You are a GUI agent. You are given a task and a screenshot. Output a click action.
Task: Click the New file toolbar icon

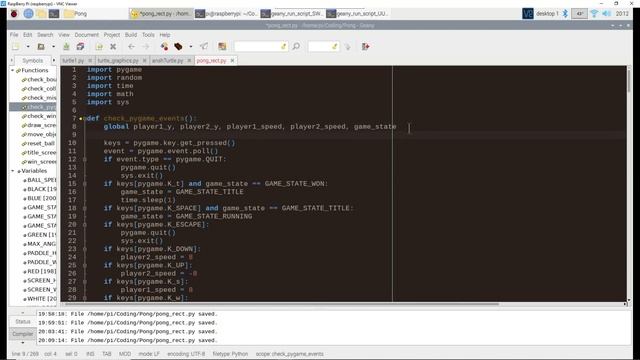pyautogui.click(x=16, y=47)
